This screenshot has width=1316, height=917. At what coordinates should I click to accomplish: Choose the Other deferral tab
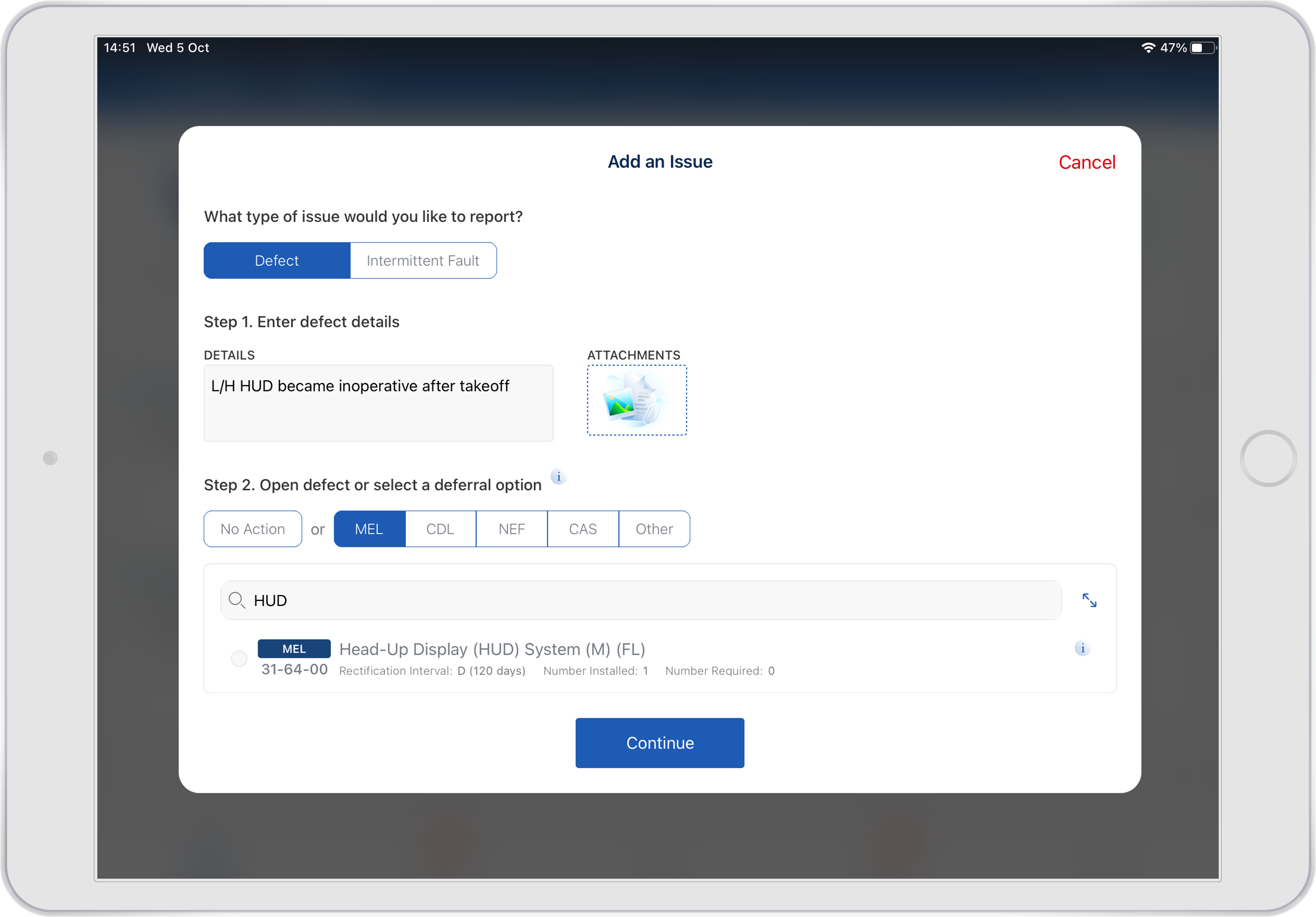tap(654, 529)
